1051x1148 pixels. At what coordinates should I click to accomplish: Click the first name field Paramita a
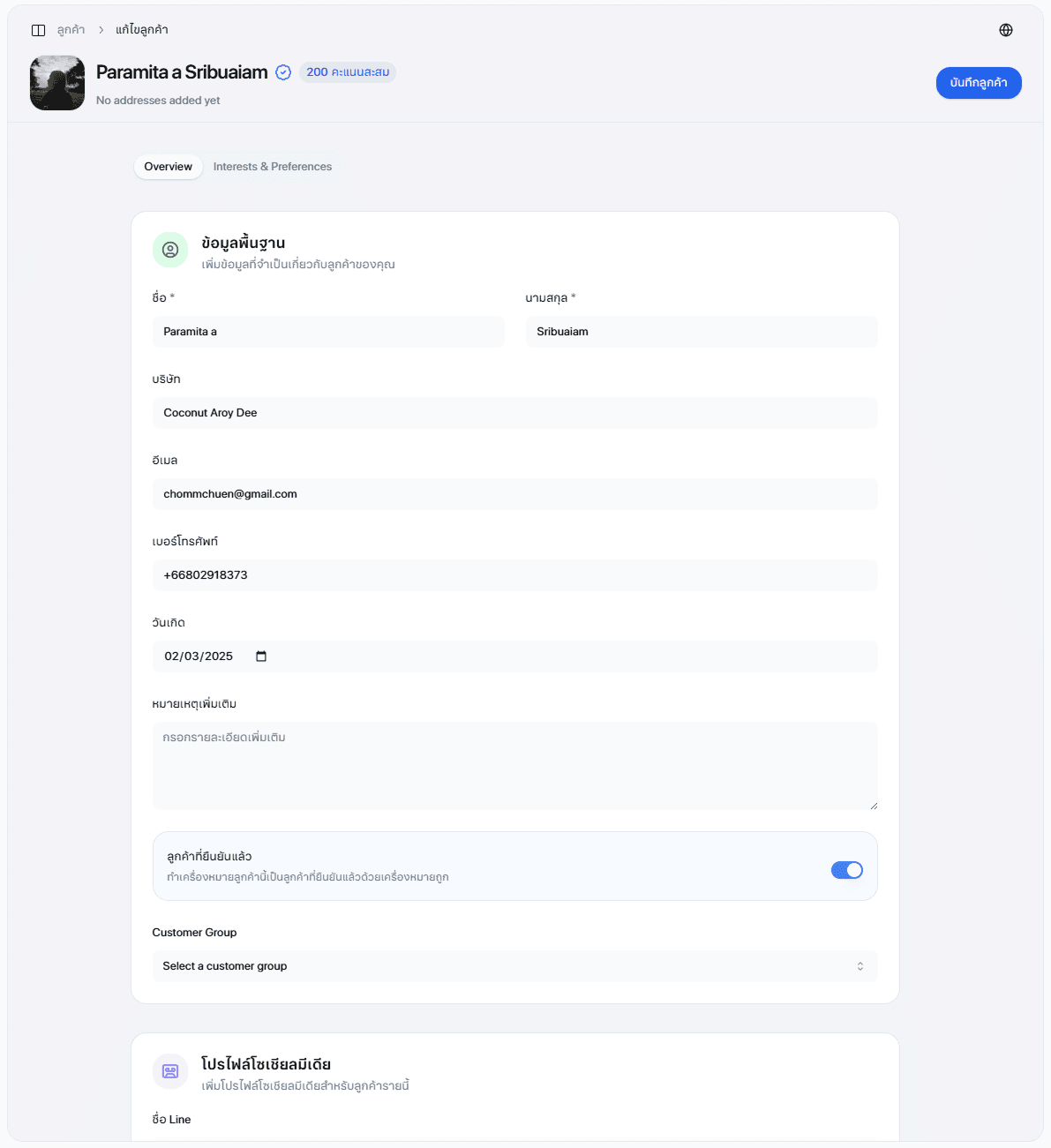tap(328, 332)
